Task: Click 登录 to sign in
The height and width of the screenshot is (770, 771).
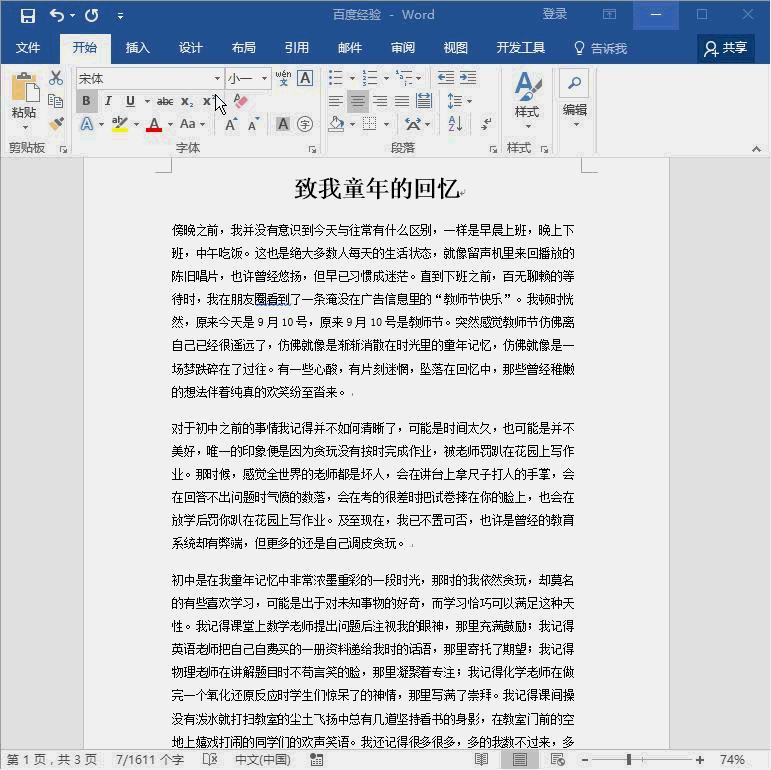Action: (x=555, y=14)
